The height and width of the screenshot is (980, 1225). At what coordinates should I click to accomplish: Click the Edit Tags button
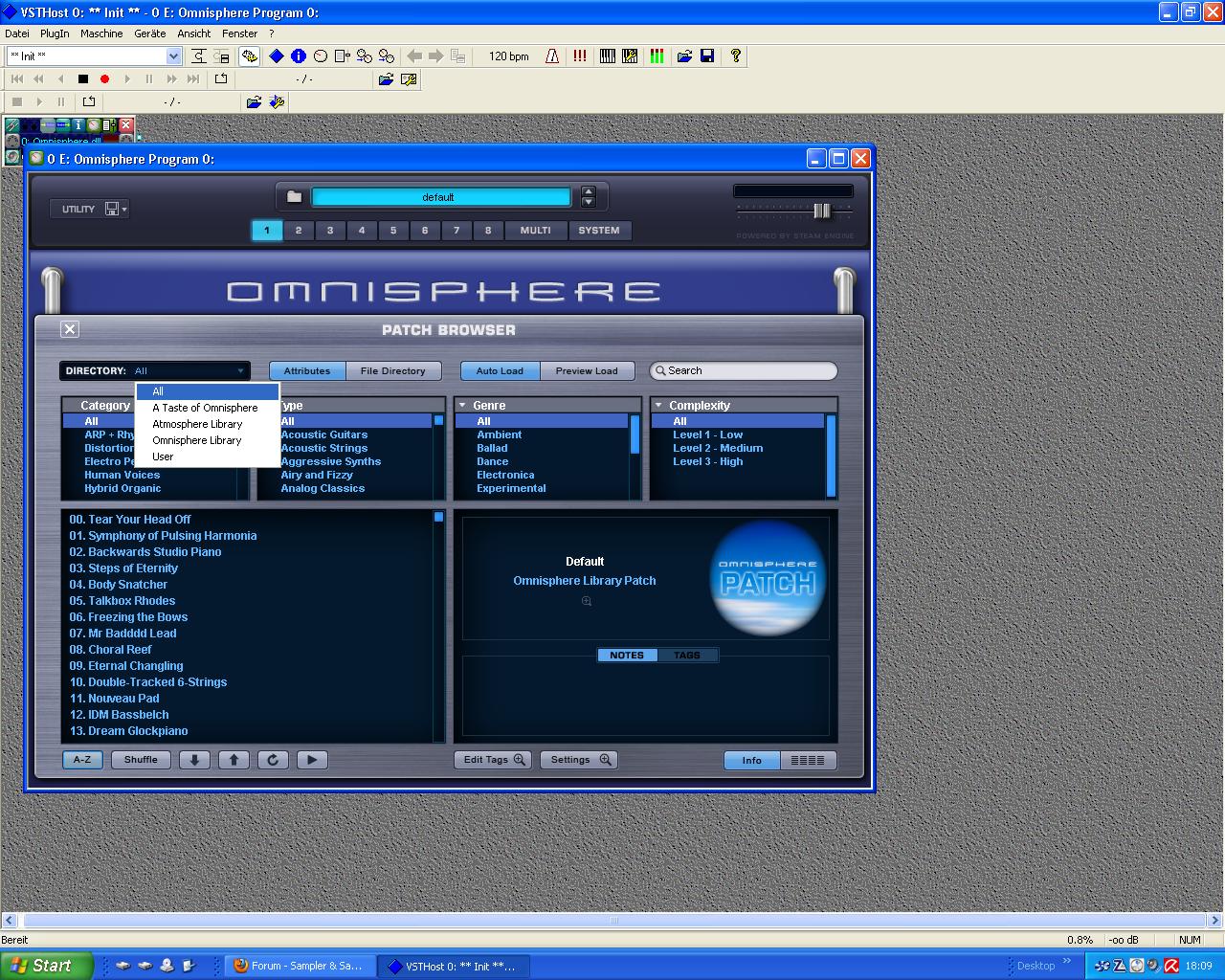[x=493, y=760]
